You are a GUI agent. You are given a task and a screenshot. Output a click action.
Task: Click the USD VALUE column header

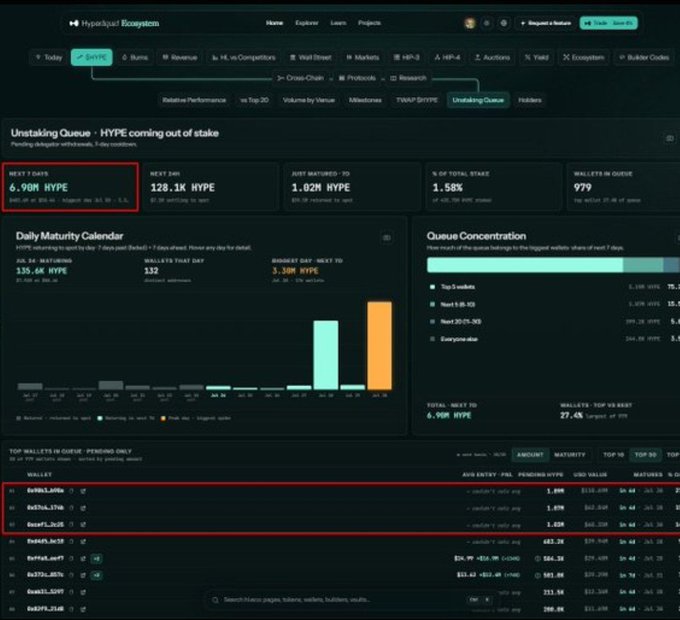pos(590,475)
